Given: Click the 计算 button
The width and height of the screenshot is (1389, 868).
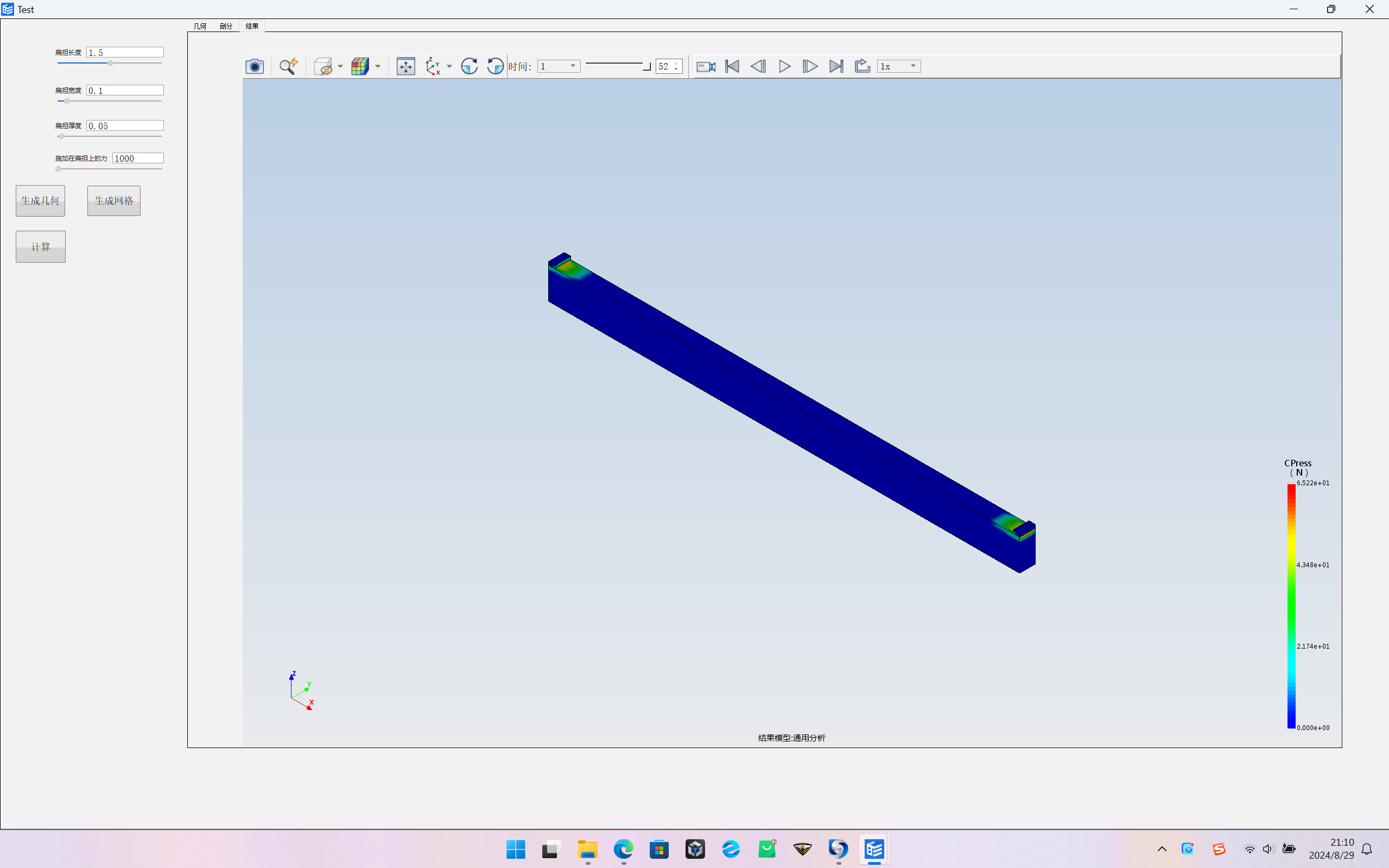Looking at the screenshot, I should 40,246.
